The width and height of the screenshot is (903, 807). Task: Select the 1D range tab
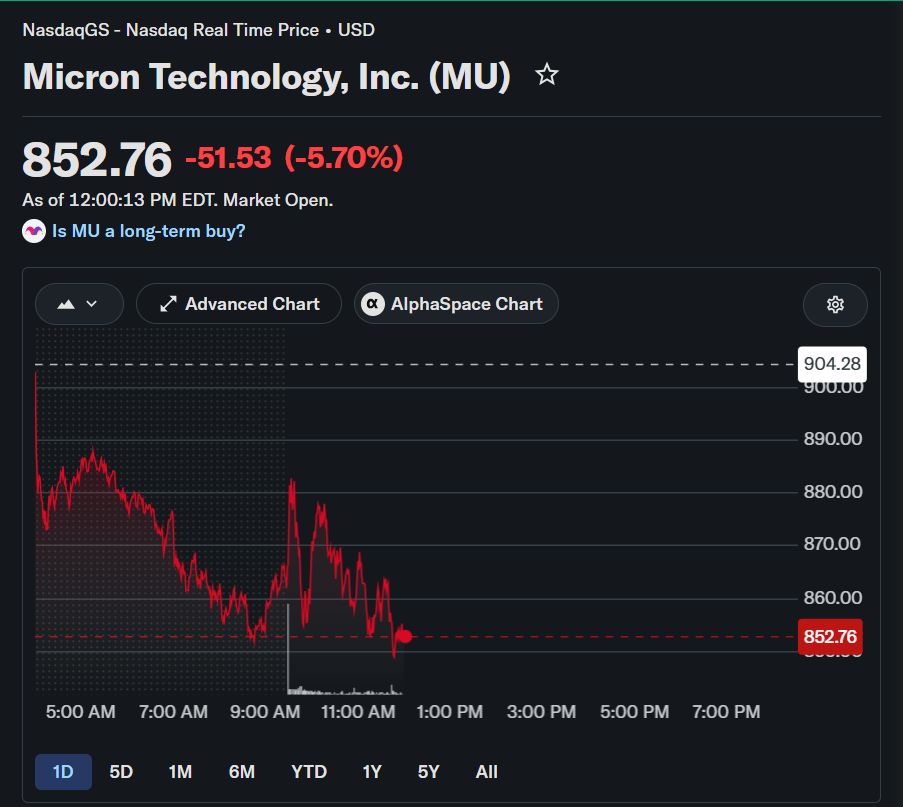tap(63, 772)
